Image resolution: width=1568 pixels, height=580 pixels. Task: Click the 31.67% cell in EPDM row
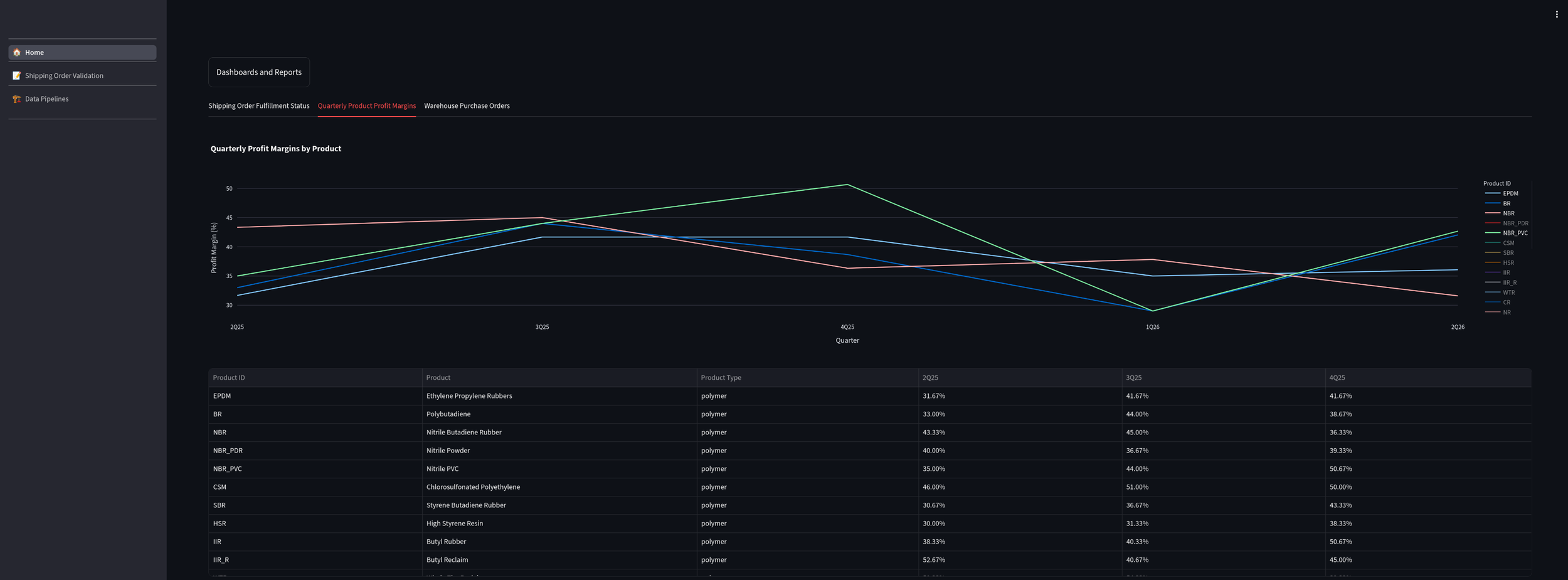[1020, 396]
